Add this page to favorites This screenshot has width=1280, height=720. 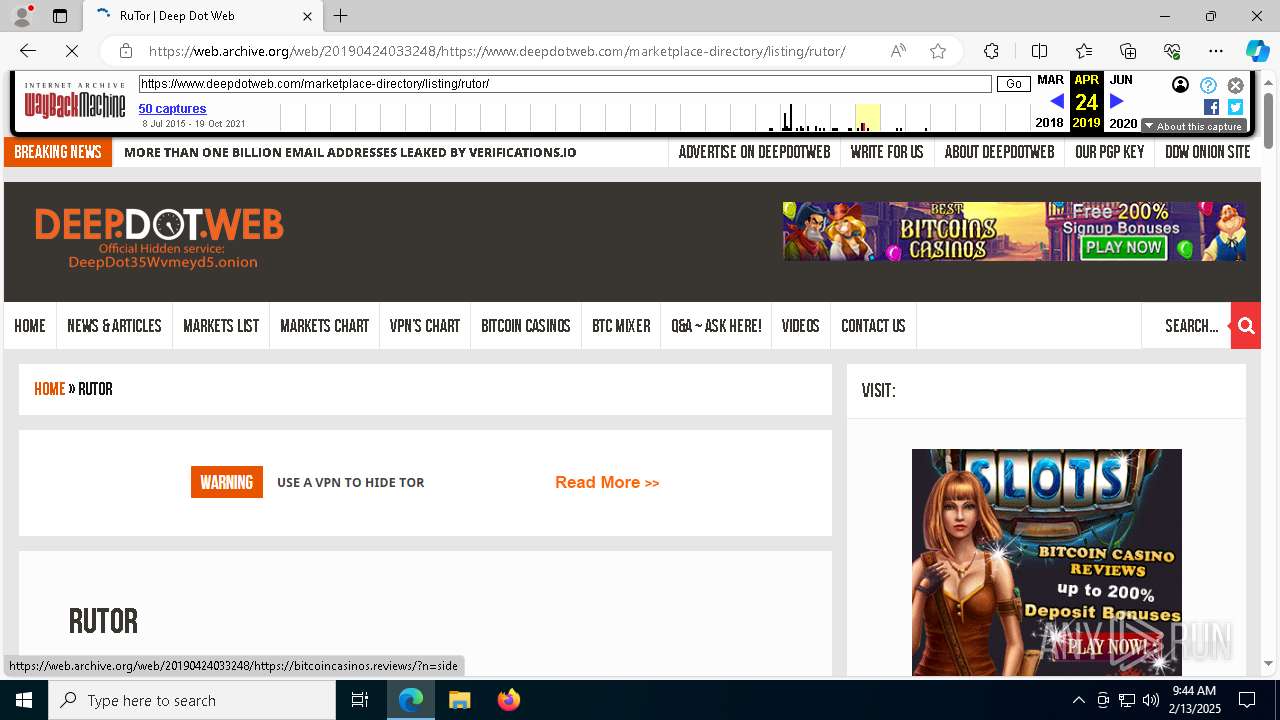click(x=937, y=51)
